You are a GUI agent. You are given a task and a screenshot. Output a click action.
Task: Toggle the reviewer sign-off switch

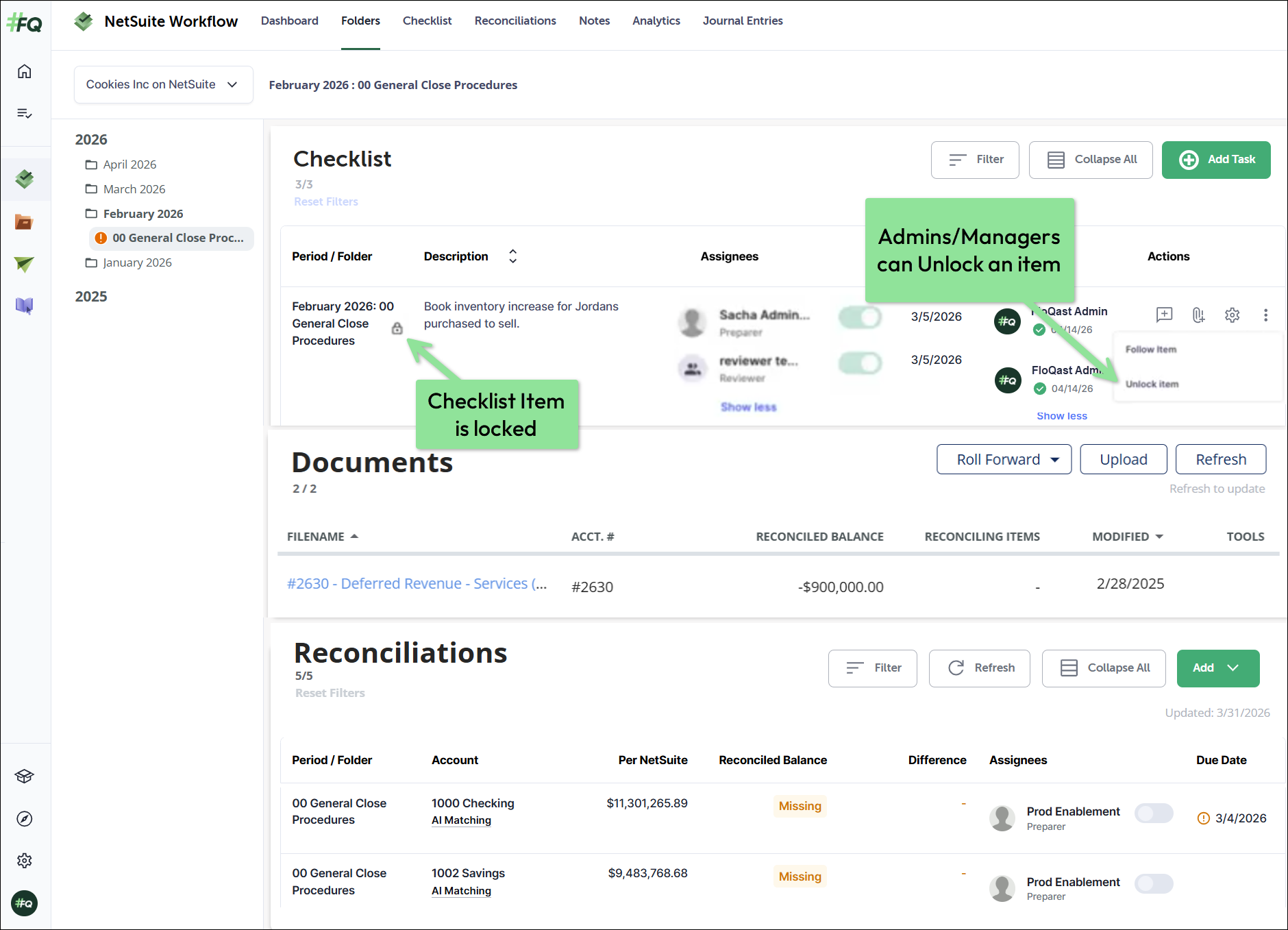(x=860, y=363)
